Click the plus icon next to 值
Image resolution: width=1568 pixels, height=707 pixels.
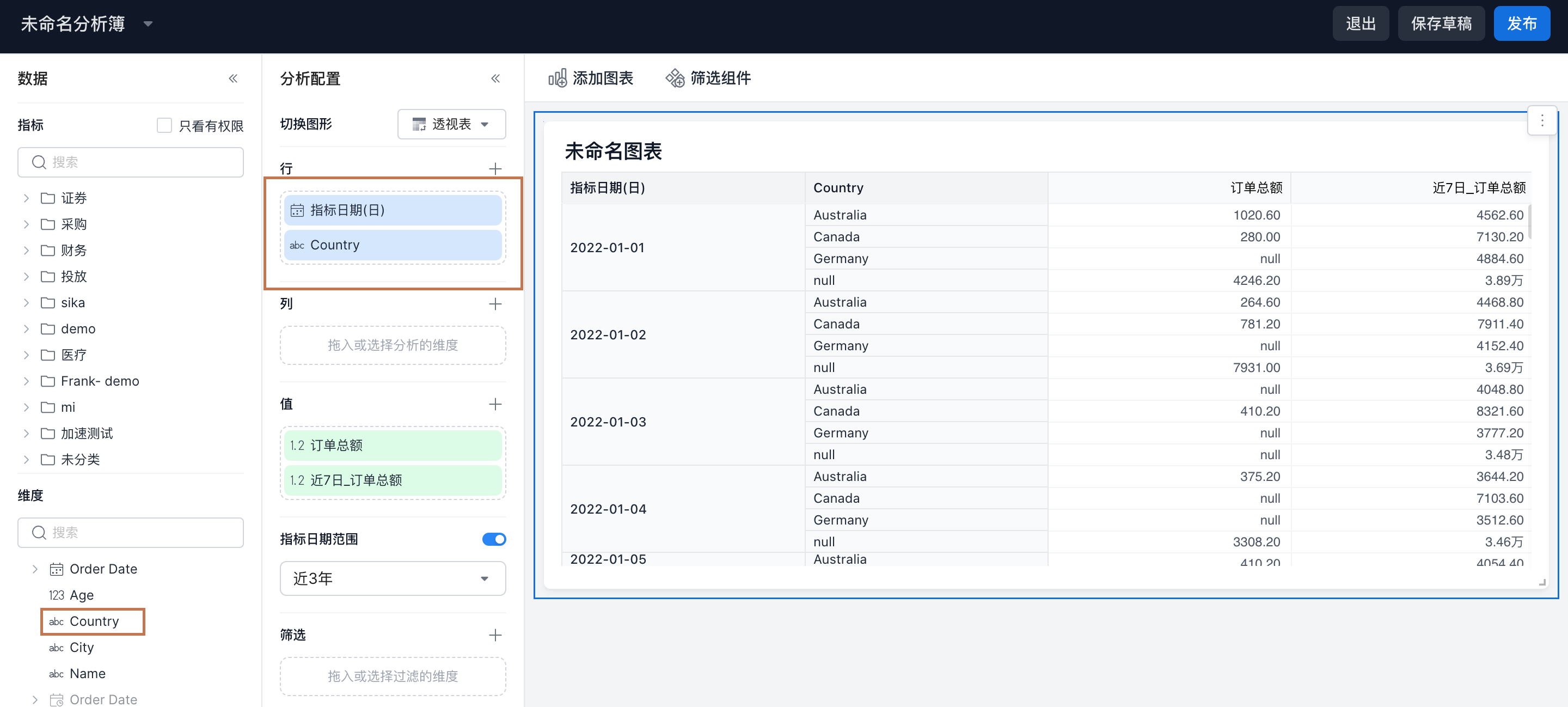click(x=495, y=404)
